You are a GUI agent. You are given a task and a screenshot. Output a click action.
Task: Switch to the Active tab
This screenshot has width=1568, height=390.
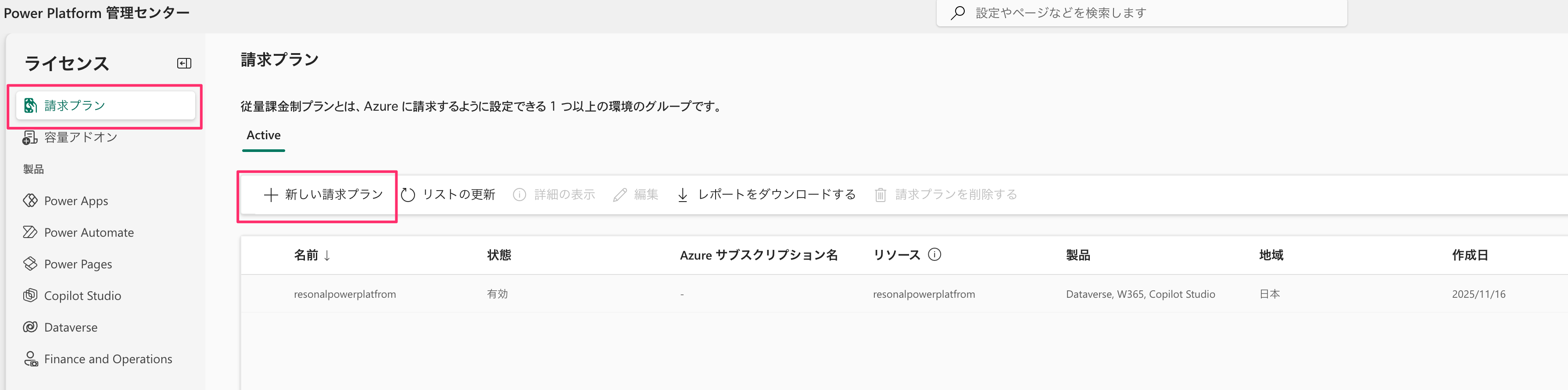point(264,135)
